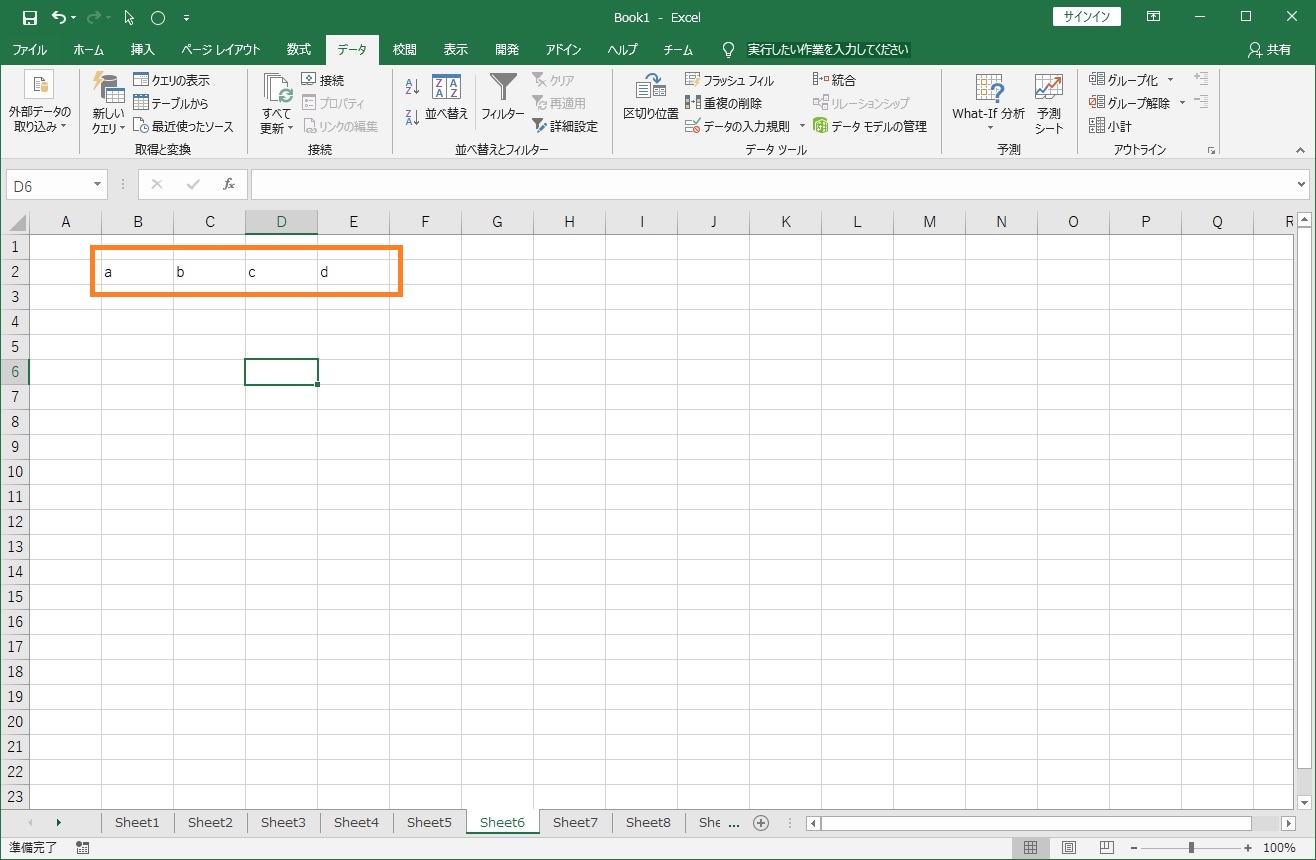Expand グループ解除 dropdown arrow
Viewport: 1316px width, 860px height.
coord(1182,103)
